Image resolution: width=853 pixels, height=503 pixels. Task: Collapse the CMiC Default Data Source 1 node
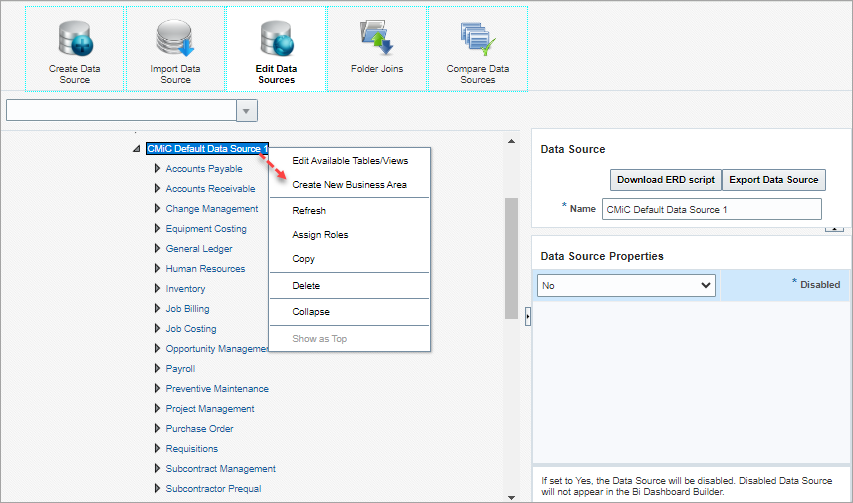point(137,149)
